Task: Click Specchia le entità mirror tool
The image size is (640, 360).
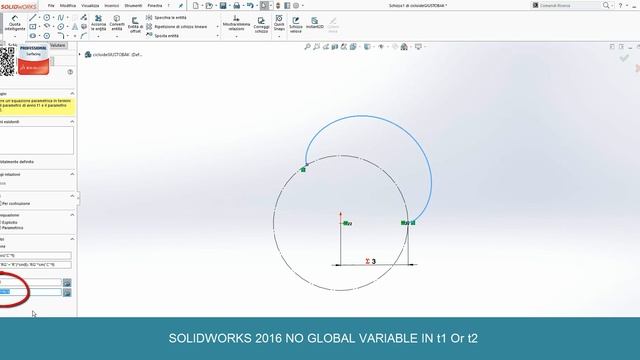Action: (167, 18)
